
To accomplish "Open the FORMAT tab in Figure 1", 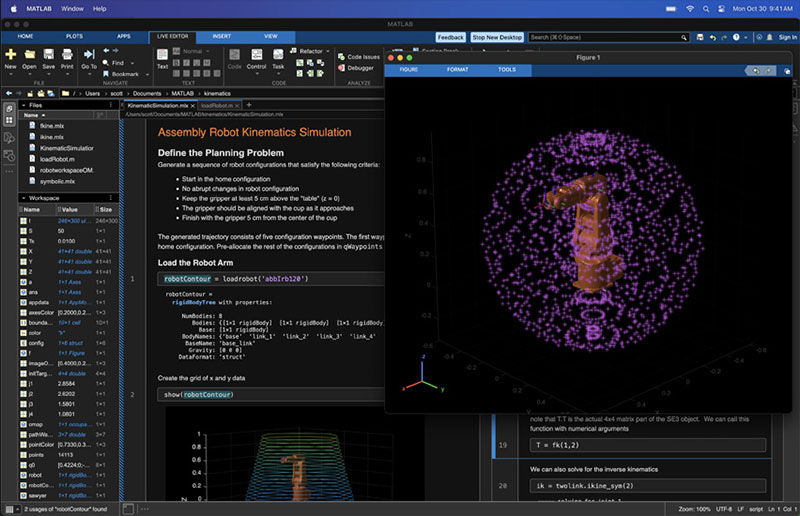I will (457, 69).
